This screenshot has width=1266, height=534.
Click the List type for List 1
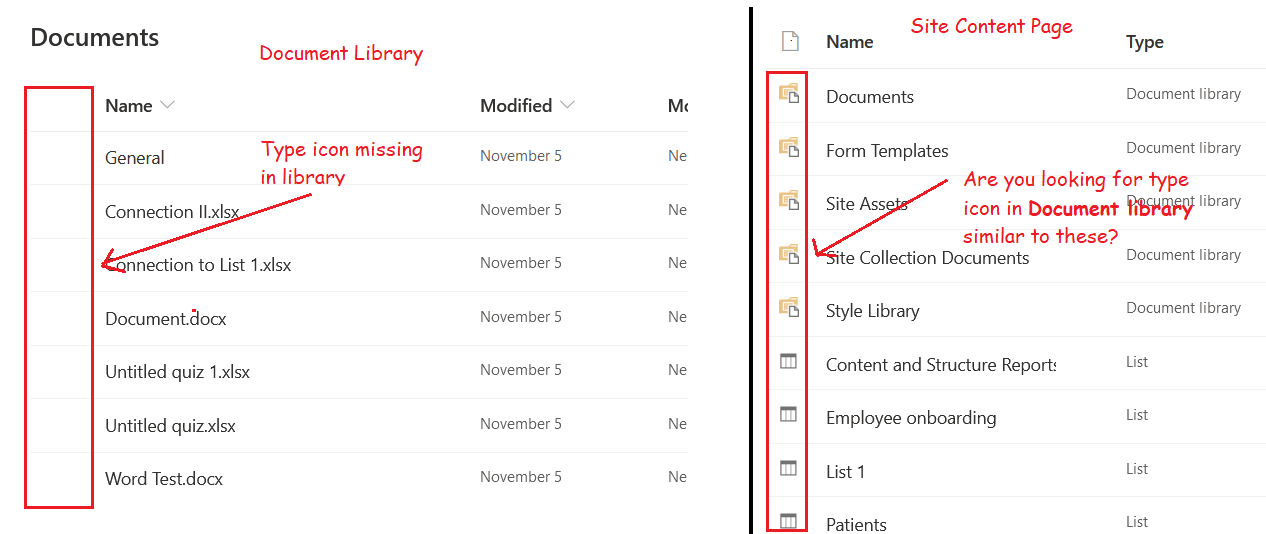click(1137, 469)
